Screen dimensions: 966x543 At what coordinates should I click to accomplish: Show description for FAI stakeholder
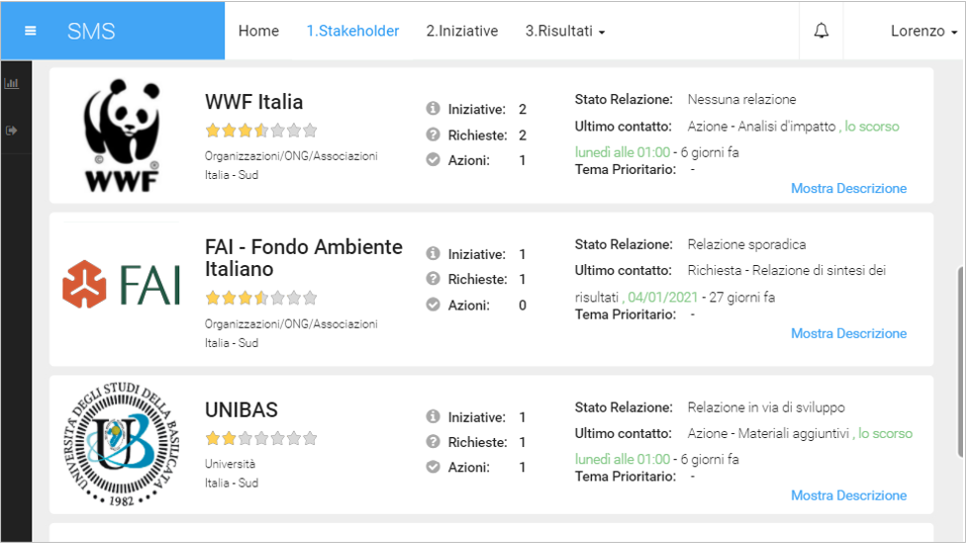pos(848,333)
